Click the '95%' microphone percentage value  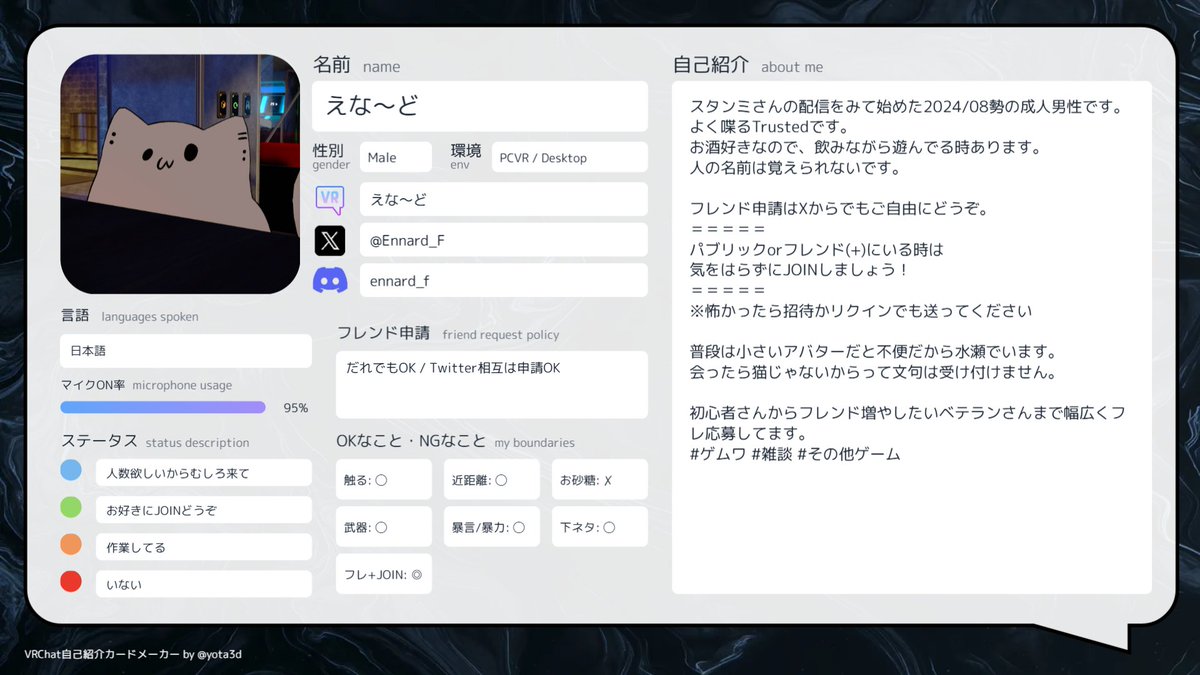click(296, 408)
